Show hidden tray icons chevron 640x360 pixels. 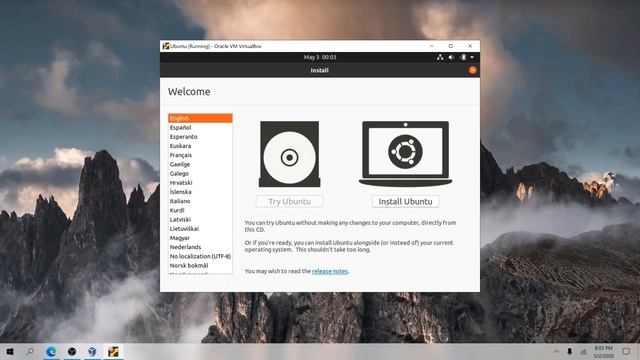(x=556, y=351)
